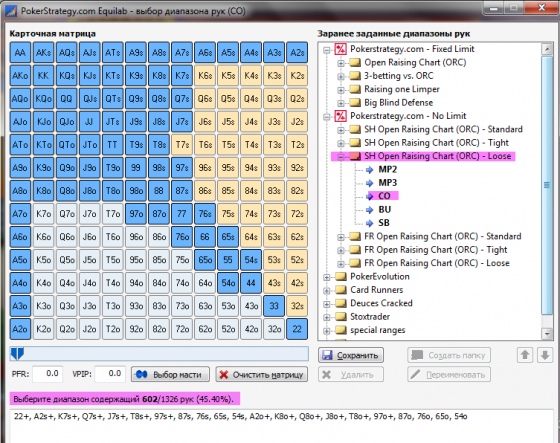Click the Сохранить save button
The width and height of the screenshot is (560, 443).
[x=351, y=355]
